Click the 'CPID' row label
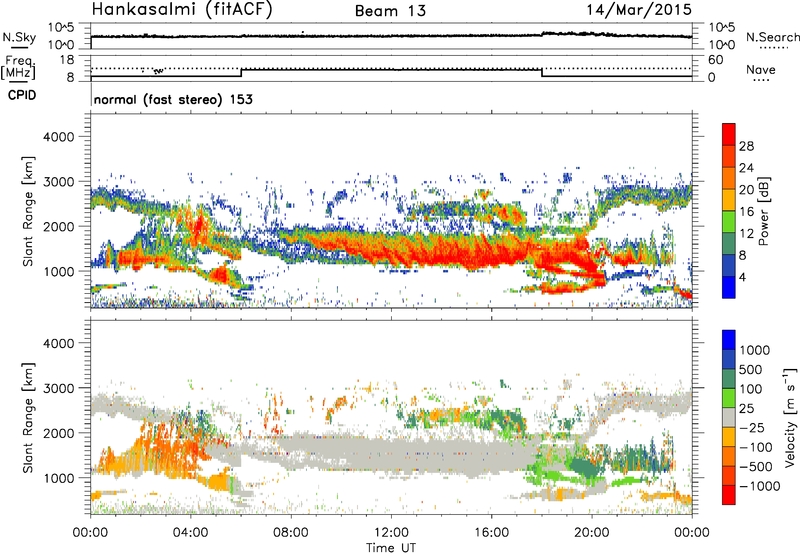This screenshot has width=800, height=554. coord(22,95)
